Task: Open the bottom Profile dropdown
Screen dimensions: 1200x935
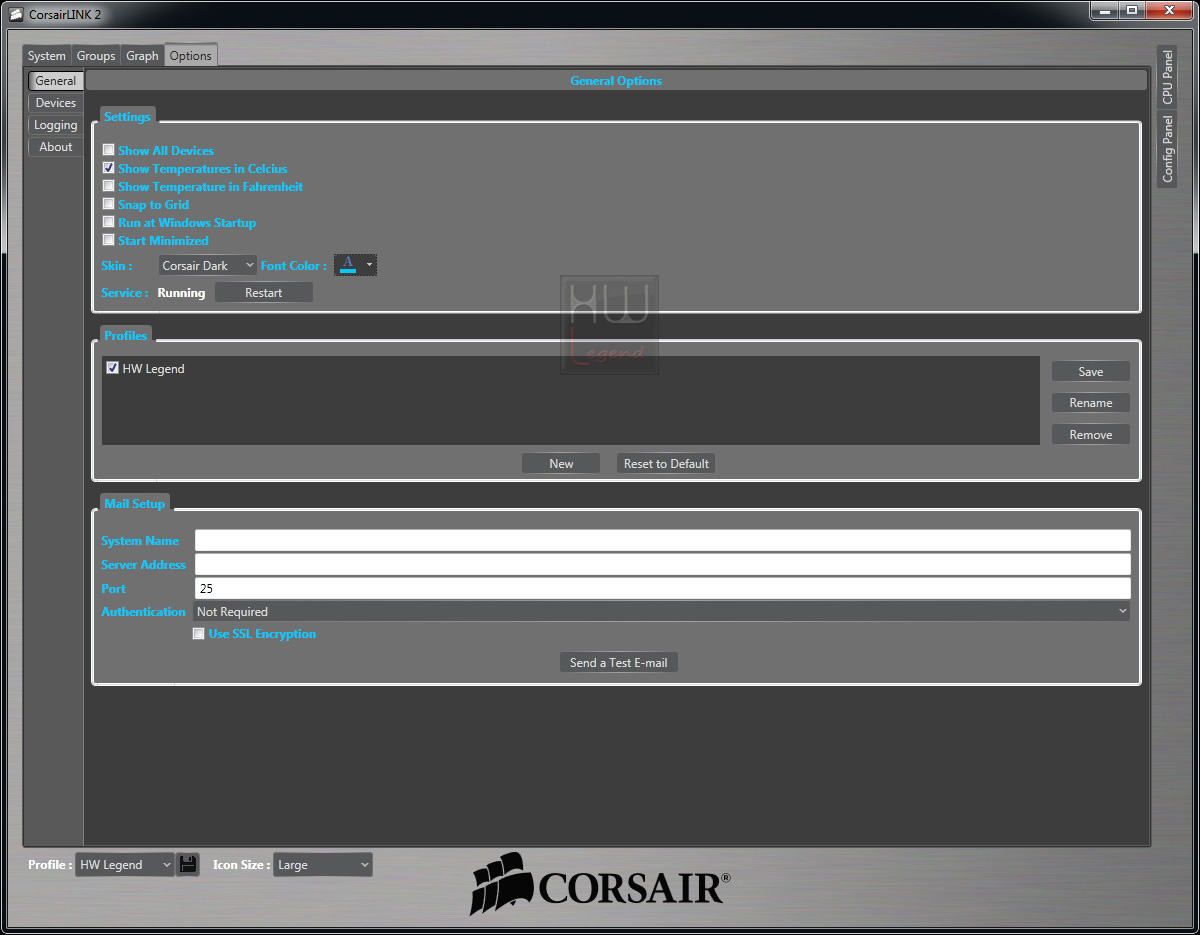Action: point(125,865)
